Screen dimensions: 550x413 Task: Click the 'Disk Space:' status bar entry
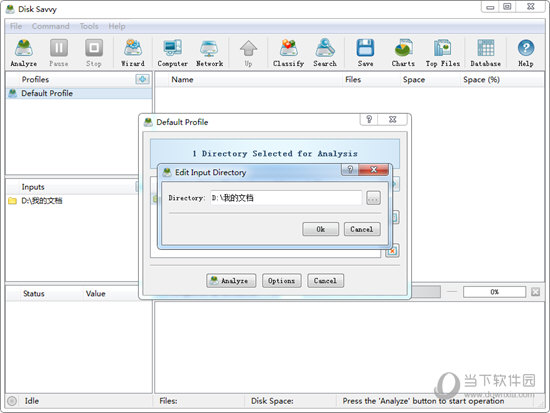coord(272,401)
